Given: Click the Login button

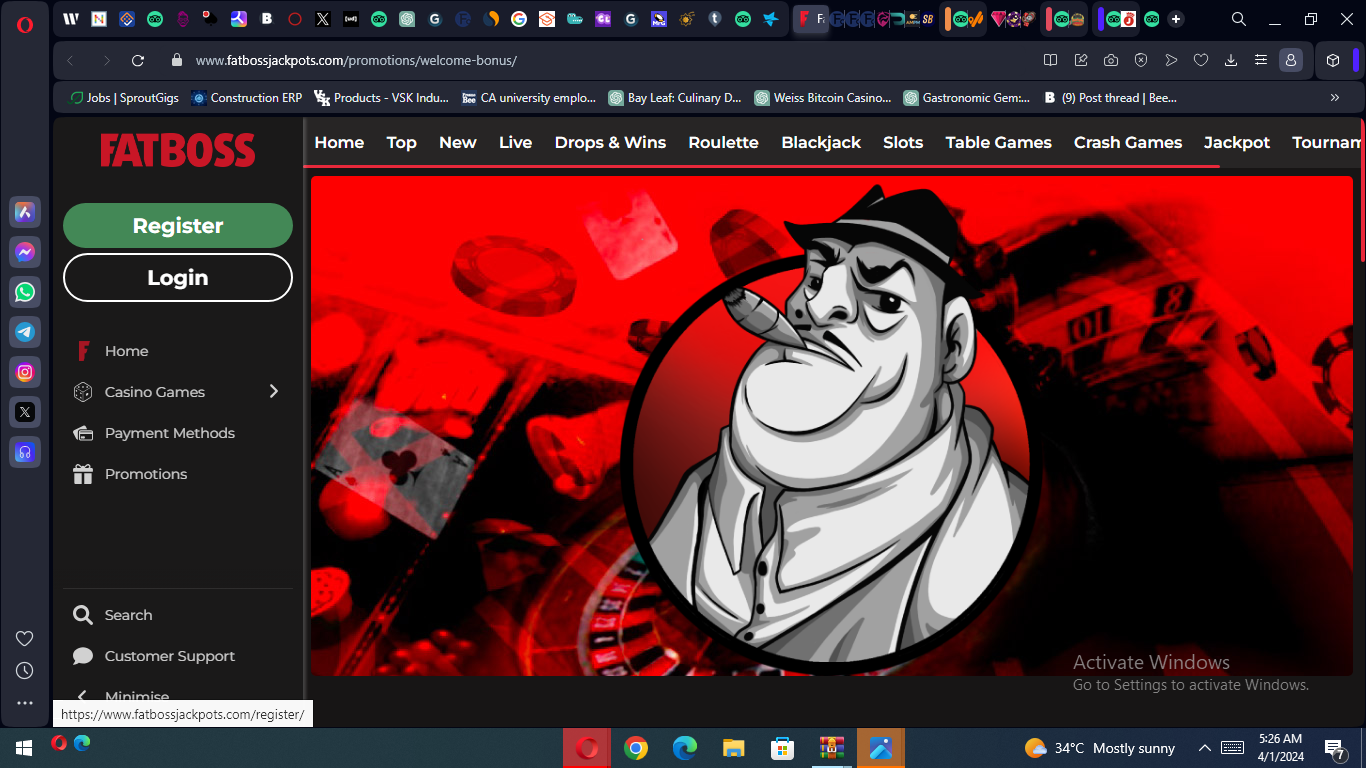Looking at the screenshot, I should (x=178, y=277).
